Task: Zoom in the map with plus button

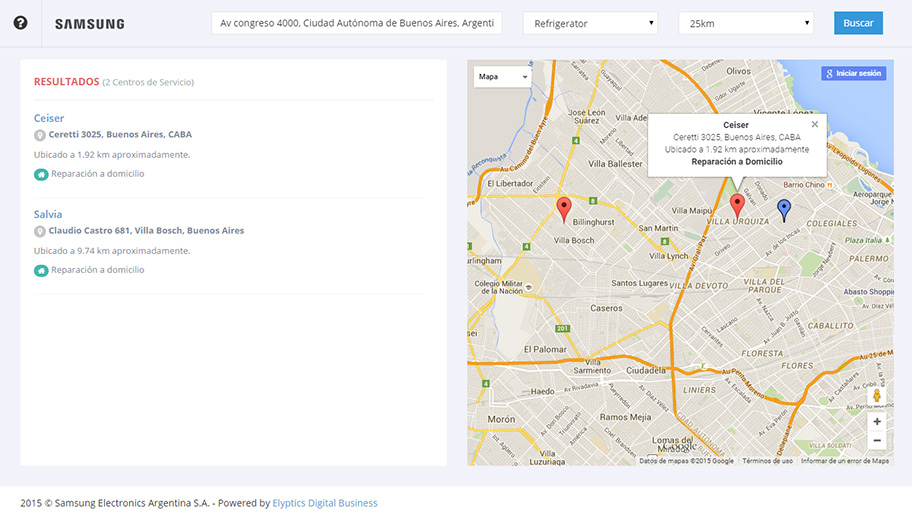Action: click(x=877, y=421)
